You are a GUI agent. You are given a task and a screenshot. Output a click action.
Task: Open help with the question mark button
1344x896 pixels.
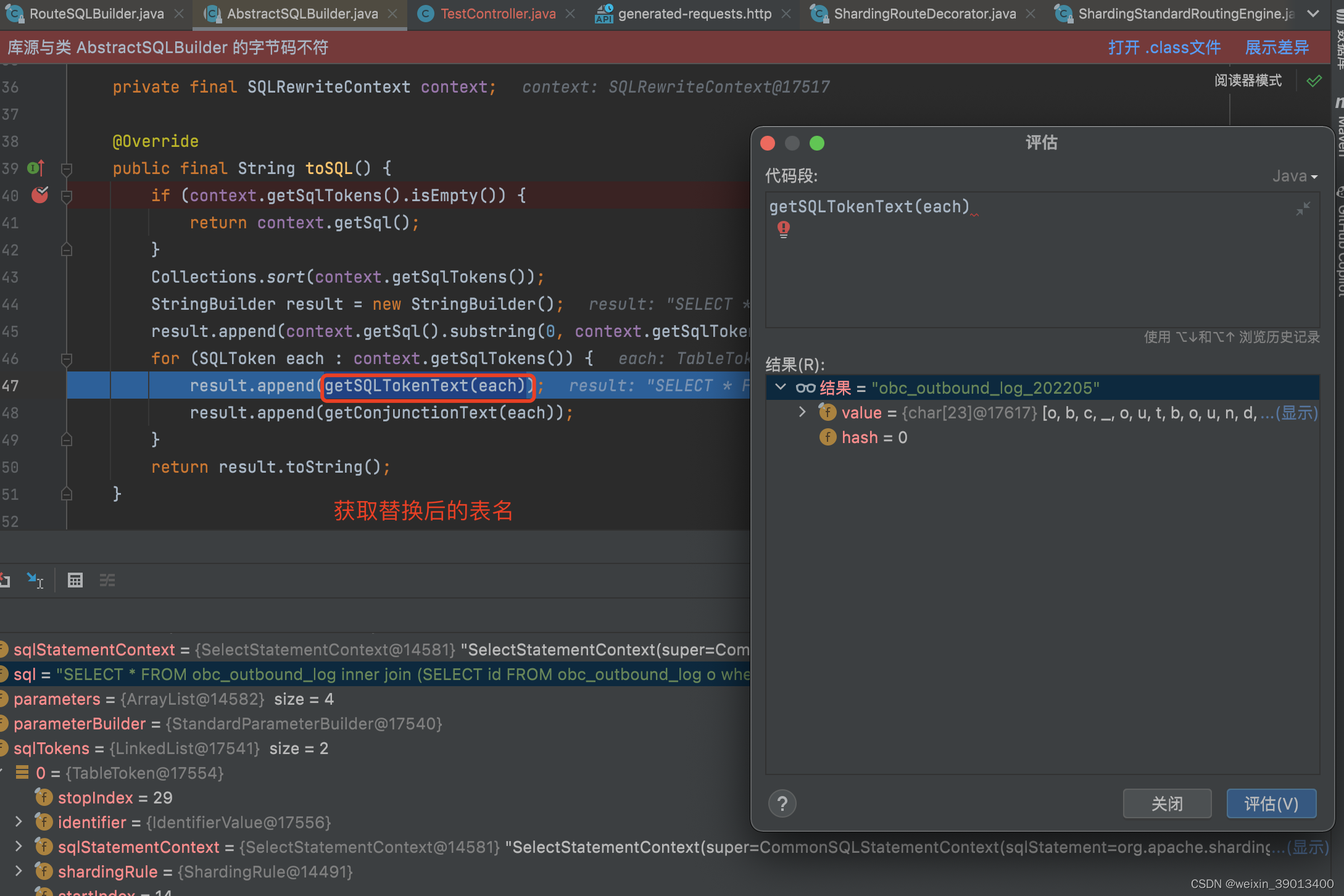point(782,803)
